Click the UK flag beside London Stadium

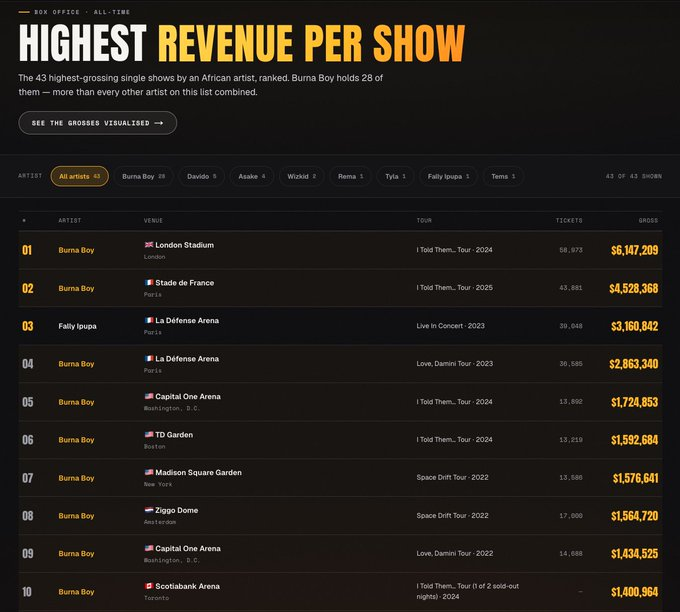(x=149, y=245)
